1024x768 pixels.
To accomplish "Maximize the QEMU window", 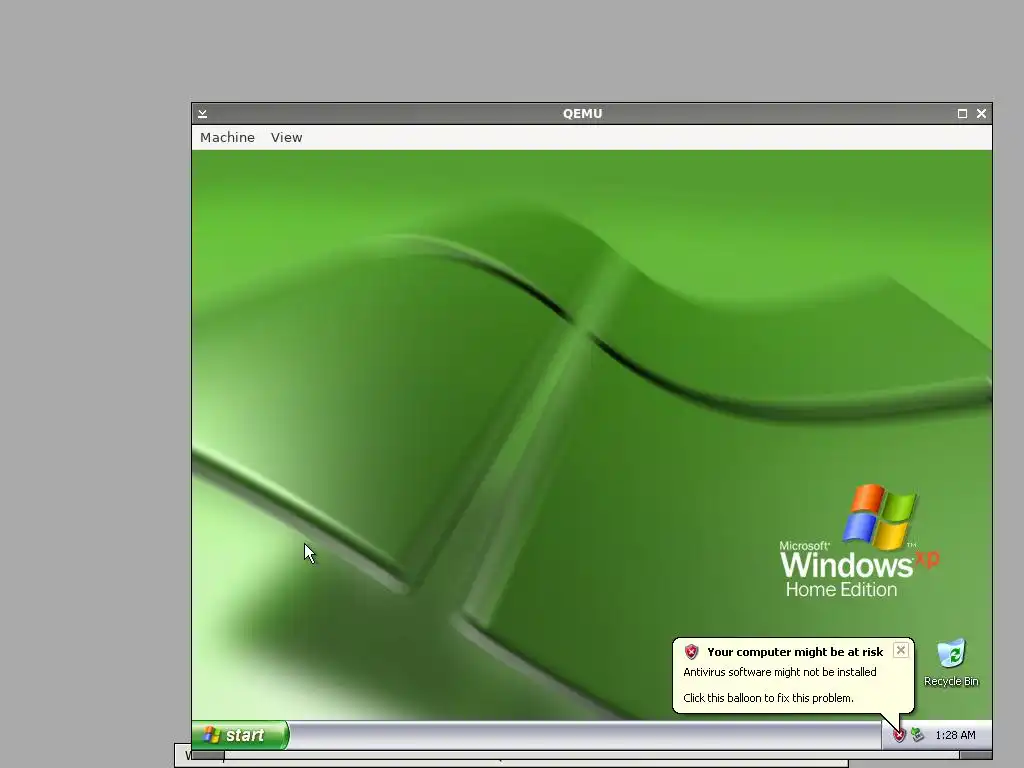I will click(962, 114).
